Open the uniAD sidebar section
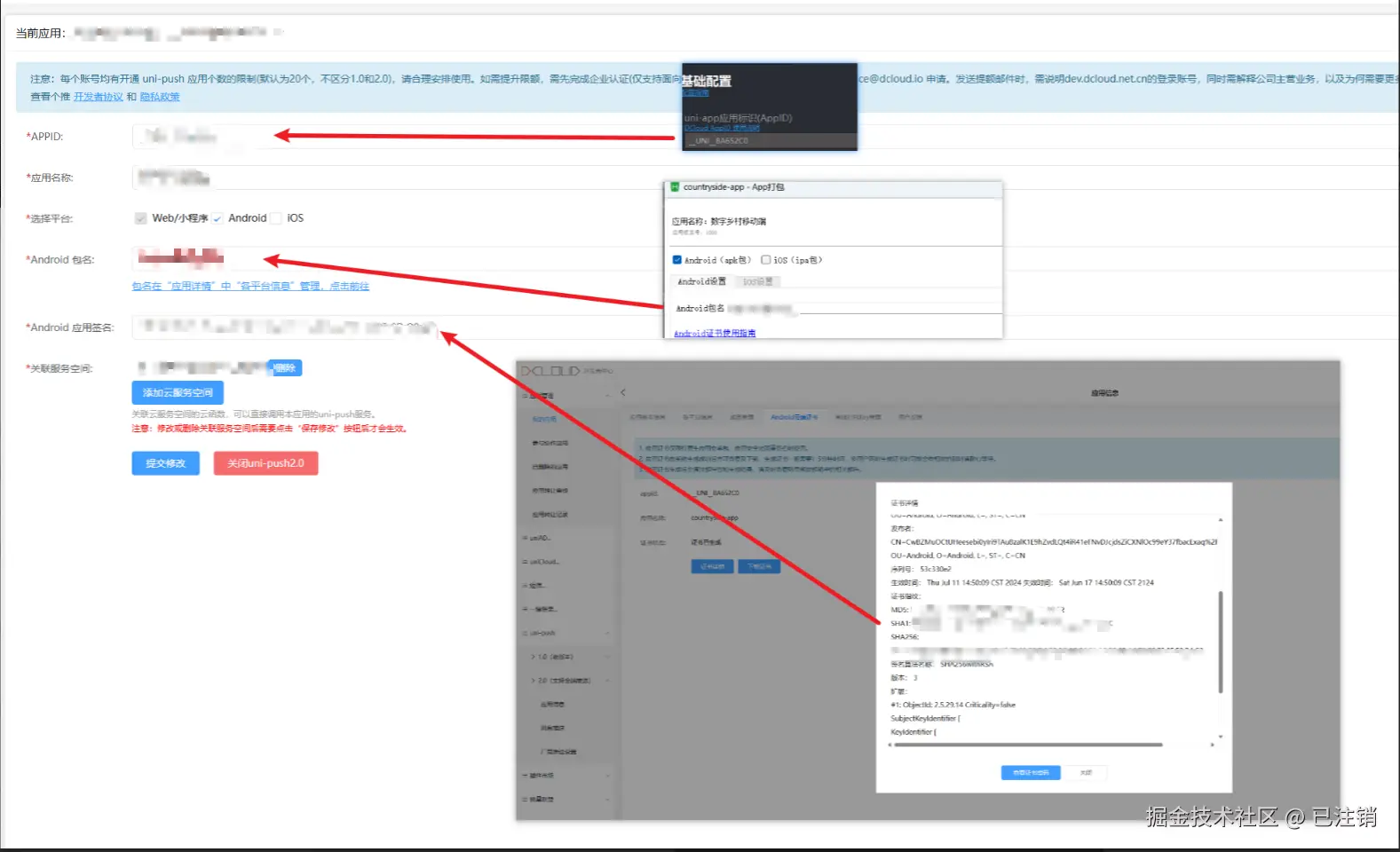1400x852 pixels. click(x=566, y=538)
